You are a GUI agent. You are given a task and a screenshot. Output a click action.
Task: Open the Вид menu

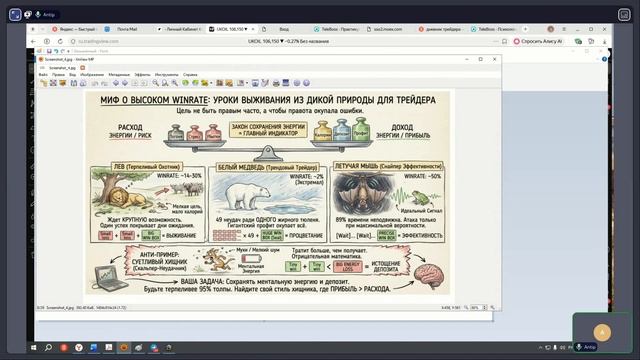click(72, 75)
